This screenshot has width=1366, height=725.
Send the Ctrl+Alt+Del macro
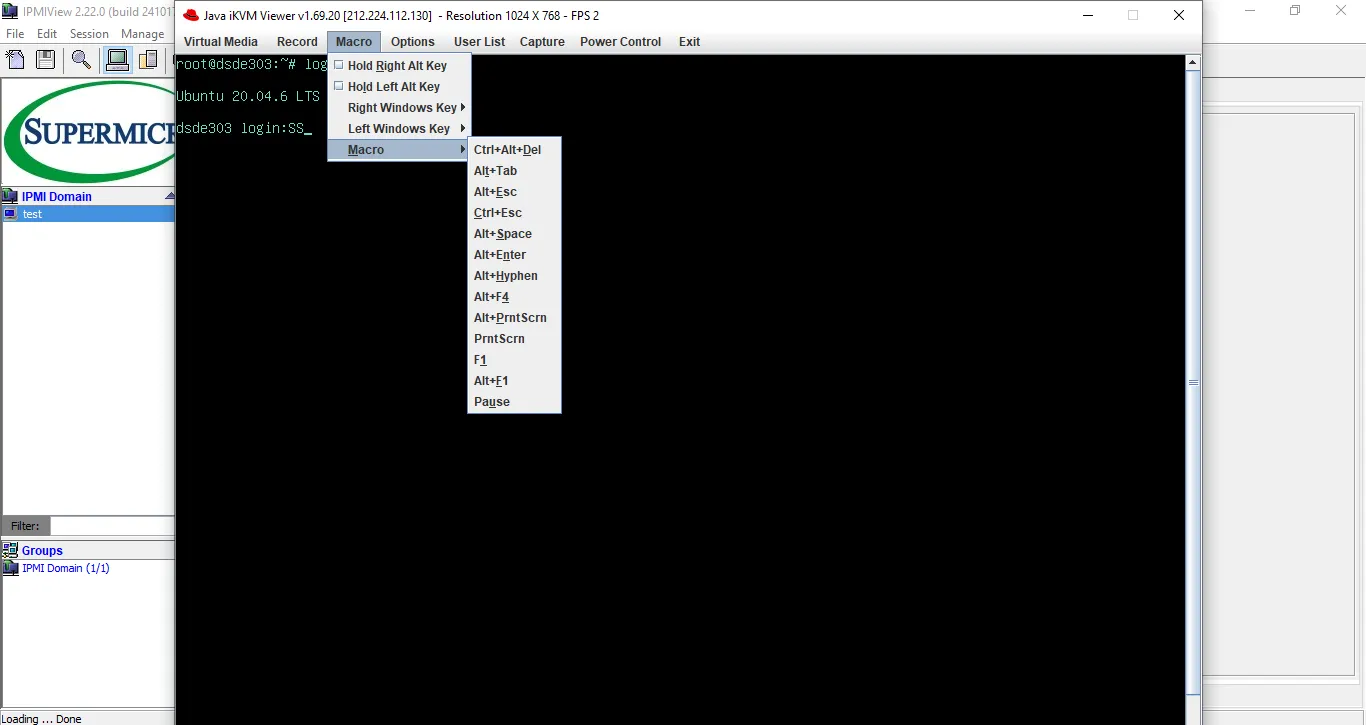(507, 150)
